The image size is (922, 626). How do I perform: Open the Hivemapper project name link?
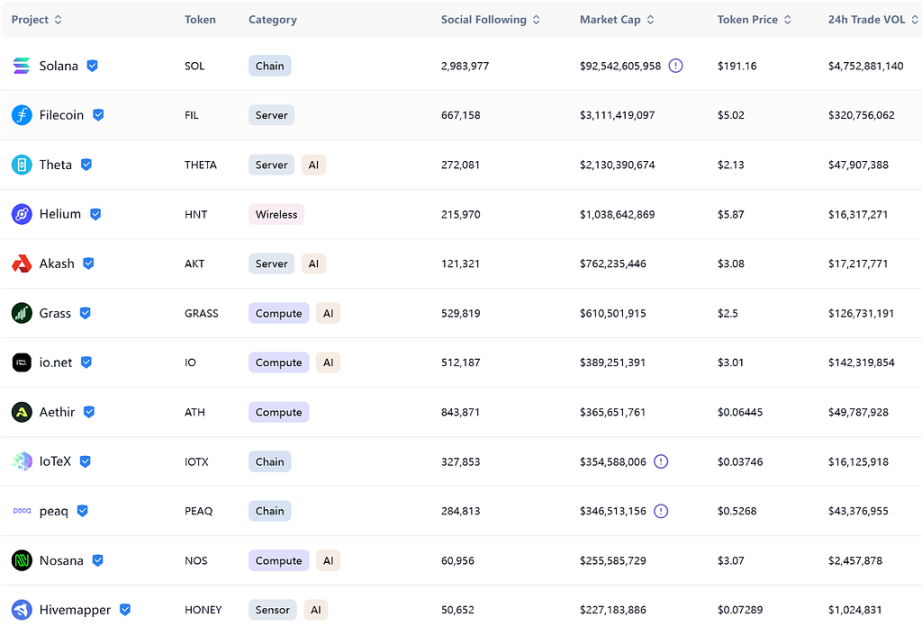tap(75, 610)
